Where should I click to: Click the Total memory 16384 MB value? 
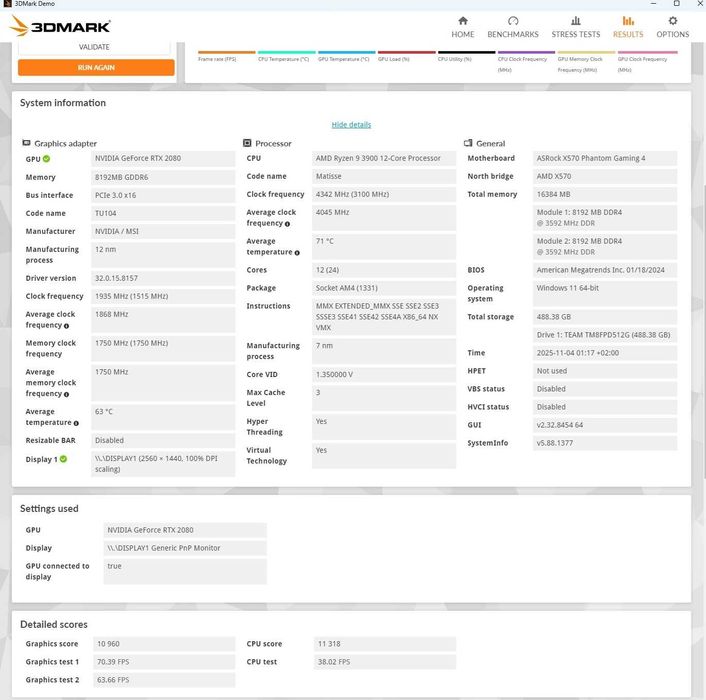pos(605,194)
